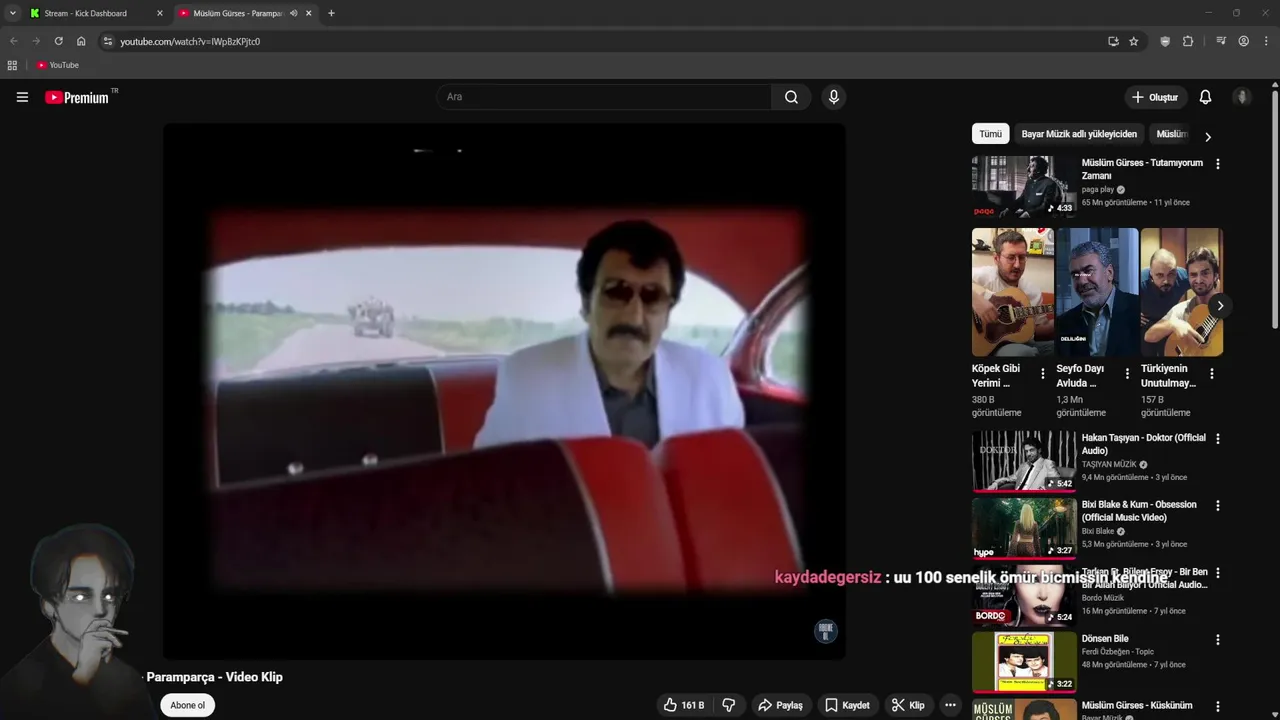Type in the Ara search field

(x=604, y=97)
